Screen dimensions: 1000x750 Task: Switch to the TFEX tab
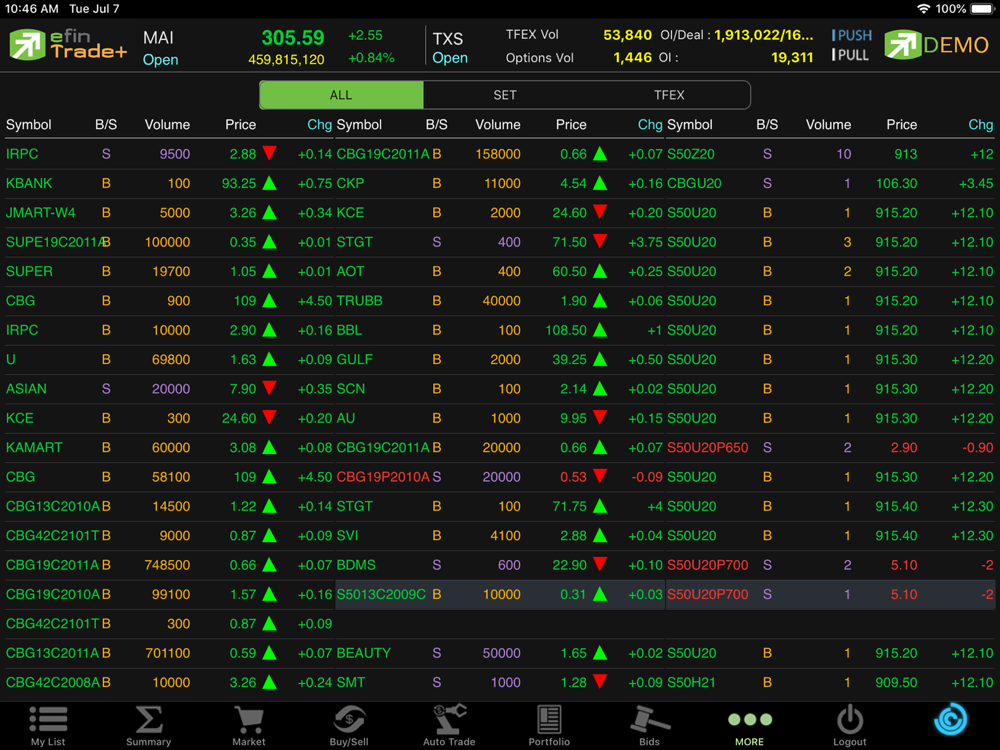coord(668,95)
